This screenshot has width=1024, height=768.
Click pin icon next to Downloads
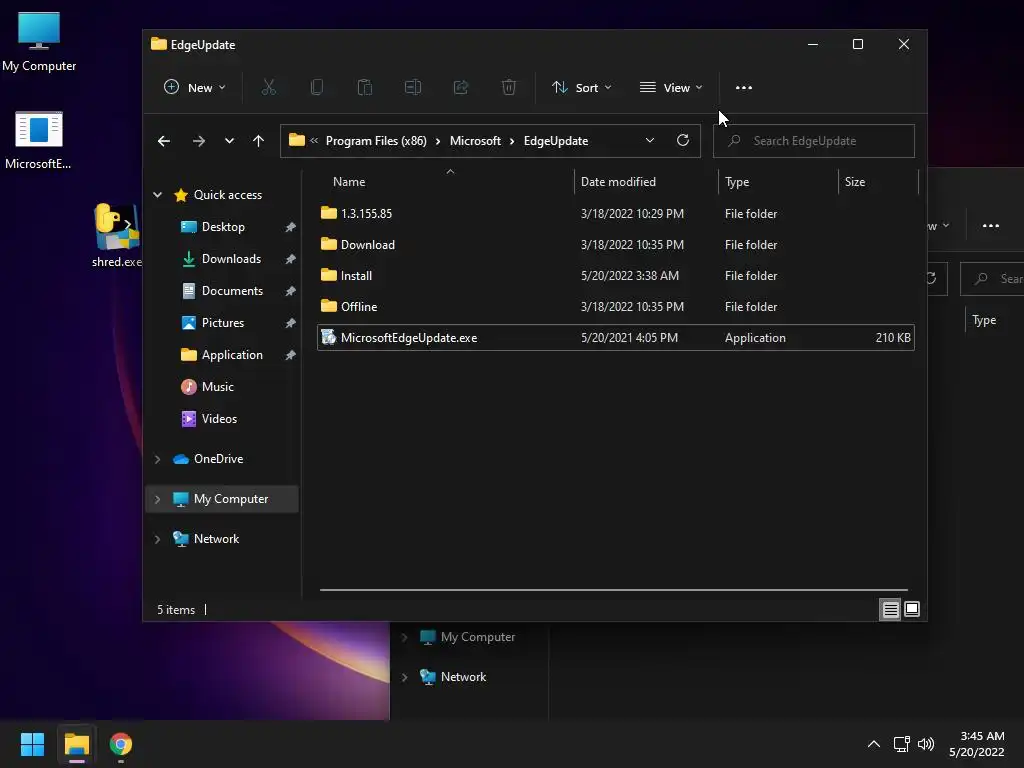coord(291,259)
